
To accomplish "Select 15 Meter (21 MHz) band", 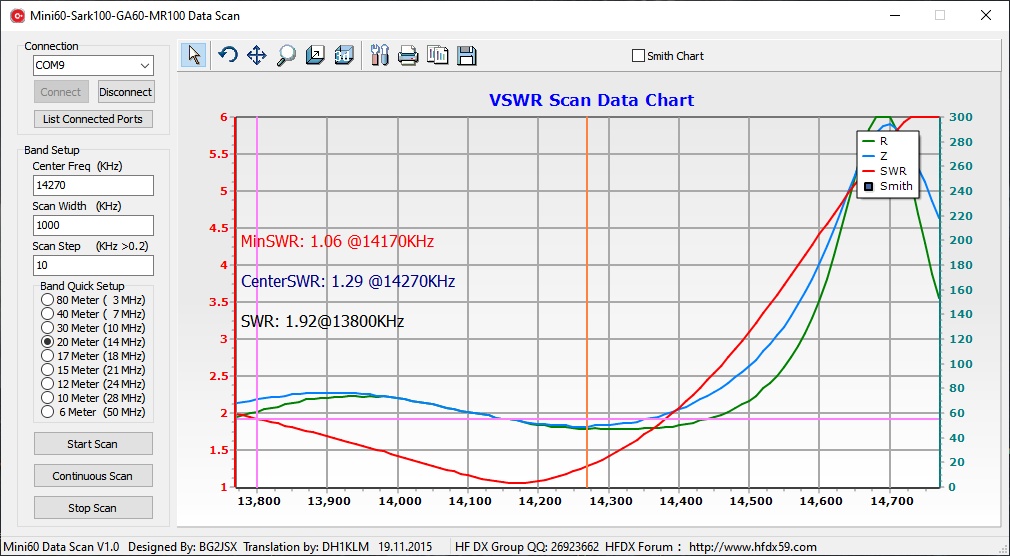I will pyautogui.click(x=48, y=370).
